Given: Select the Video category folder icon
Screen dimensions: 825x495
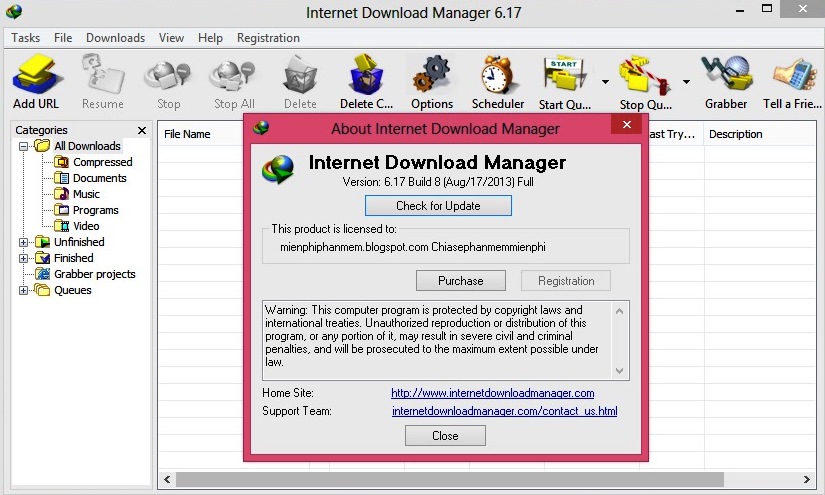Looking at the screenshot, I should pyautogui.click(x=62, y=226).
